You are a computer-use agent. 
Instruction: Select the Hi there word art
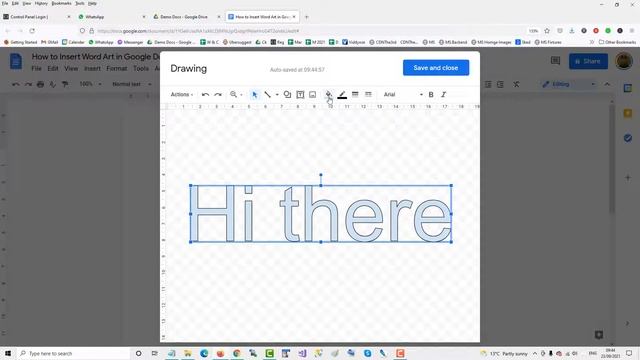point(321,214)
